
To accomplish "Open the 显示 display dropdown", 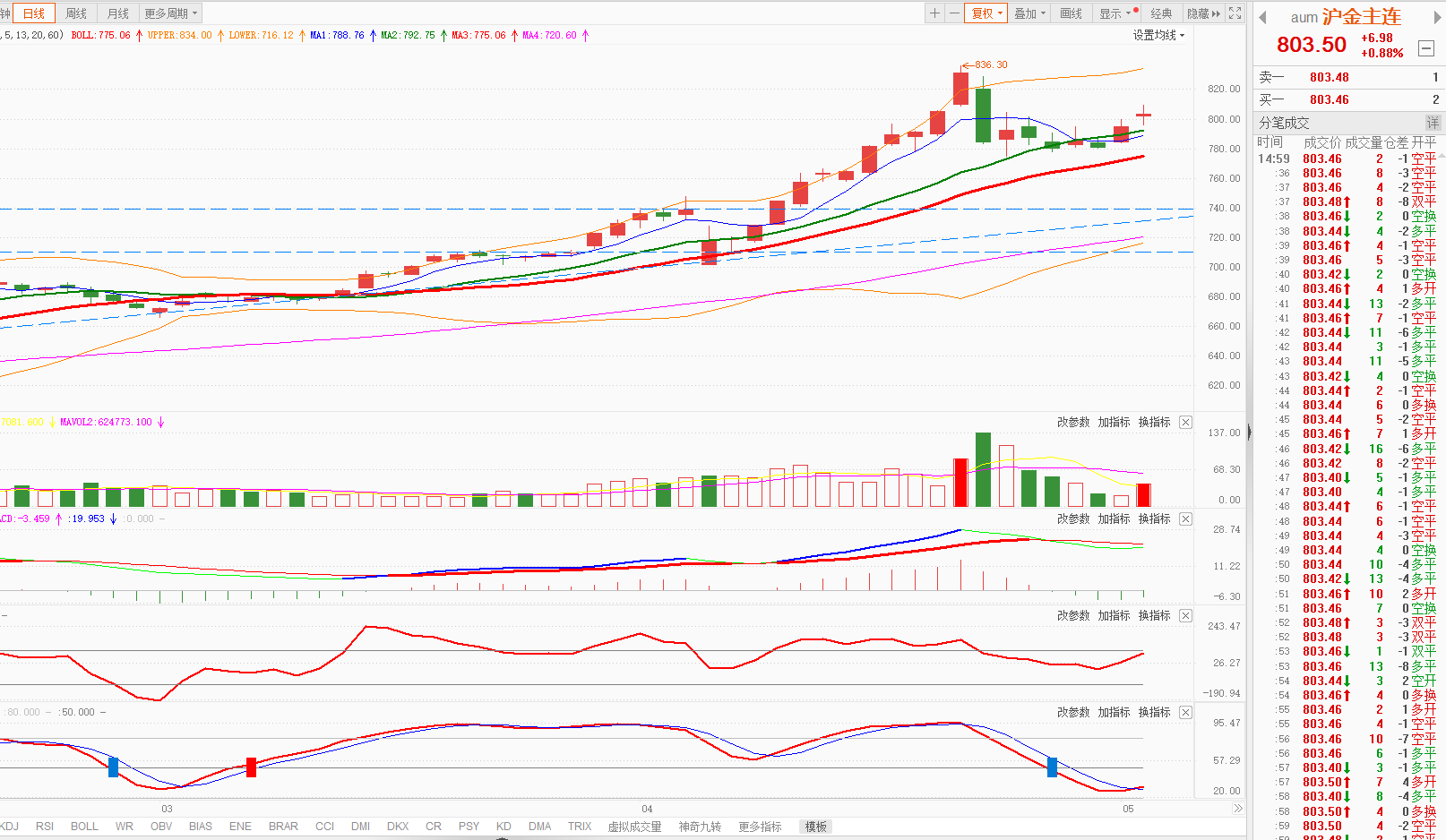I will click(1115, 13).
